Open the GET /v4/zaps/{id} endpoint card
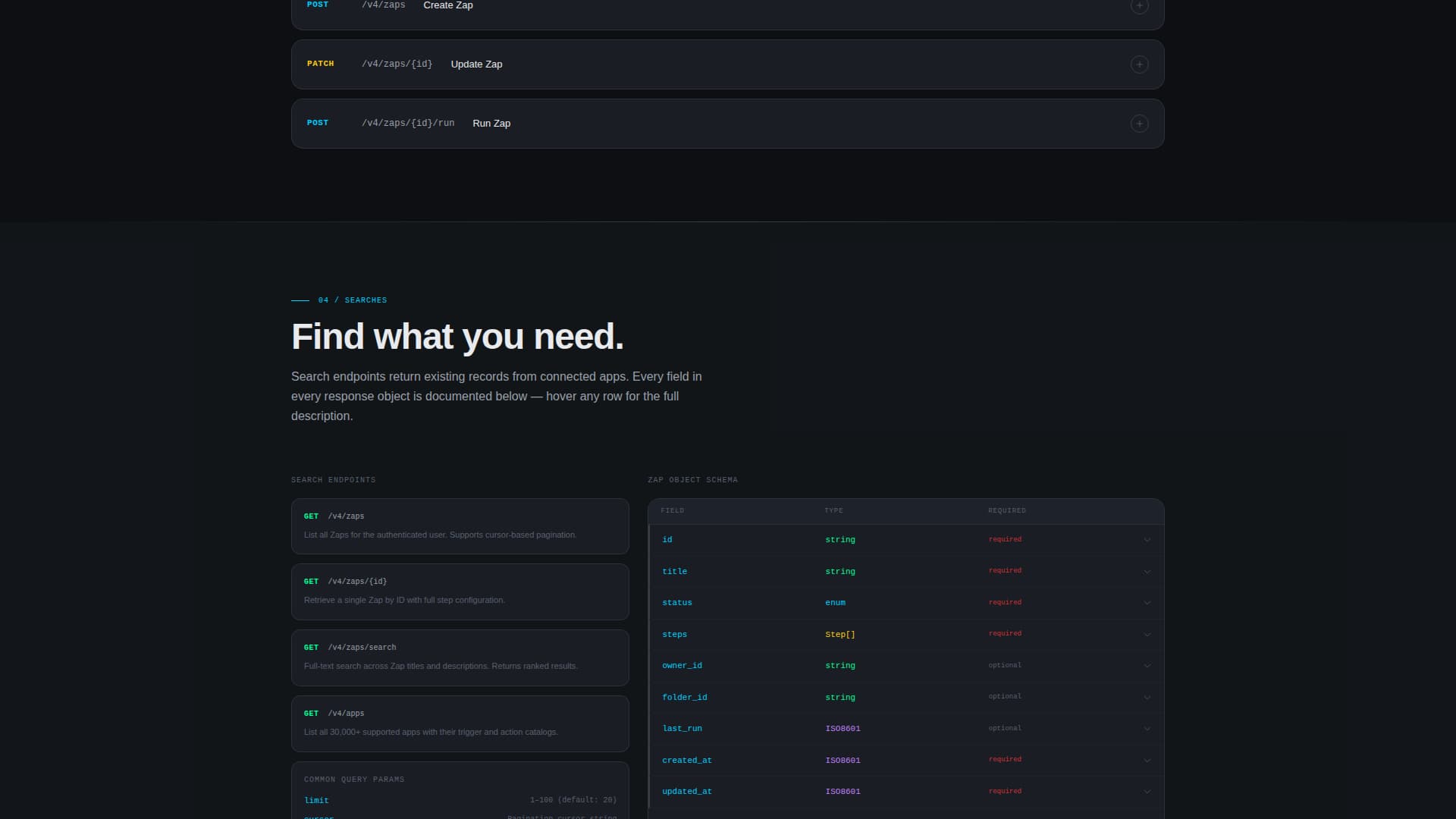Screen dimensions: 1456x819 [460, 592]
